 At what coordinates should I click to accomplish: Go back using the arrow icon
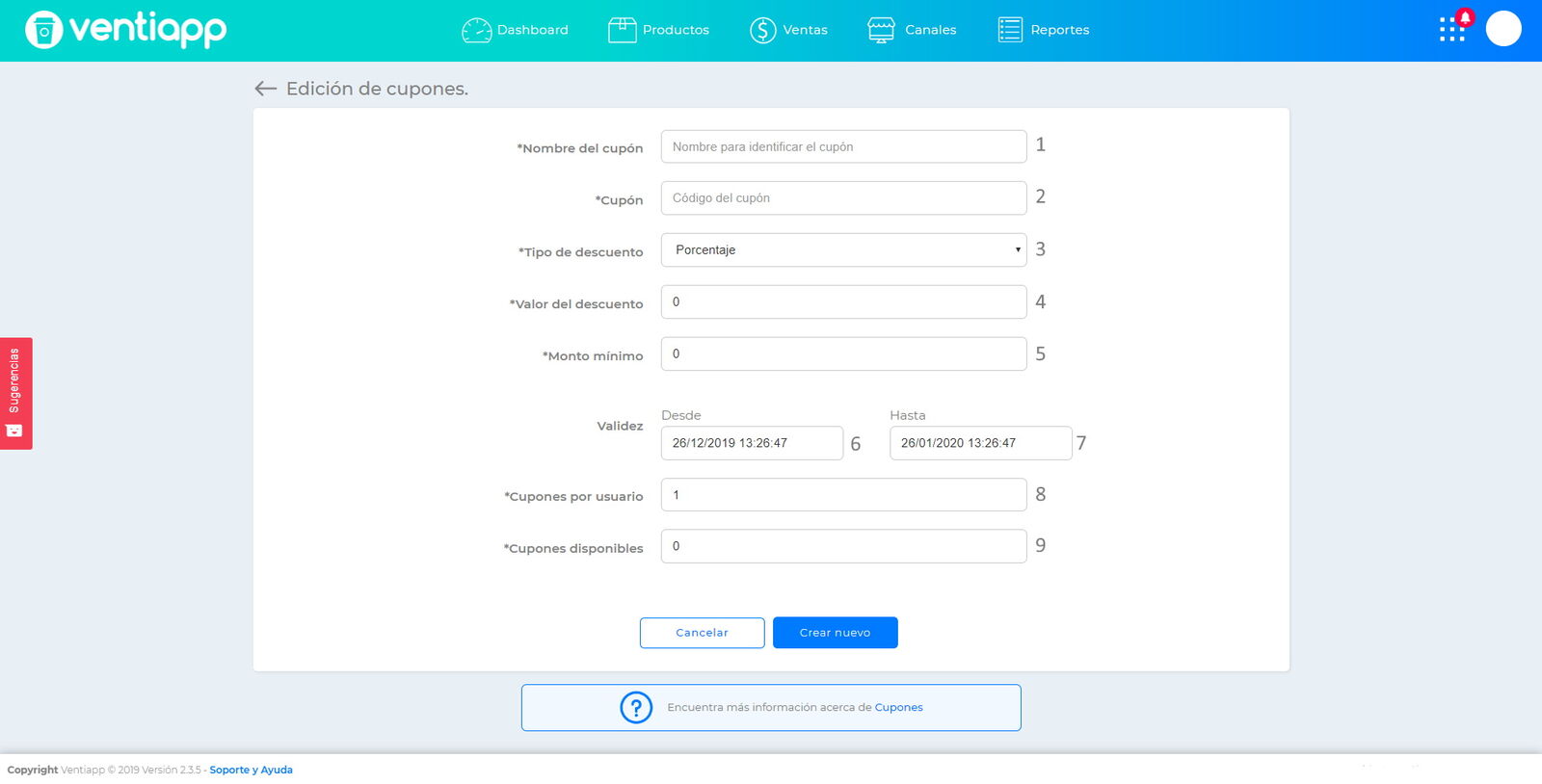click(x=265, y=89)
